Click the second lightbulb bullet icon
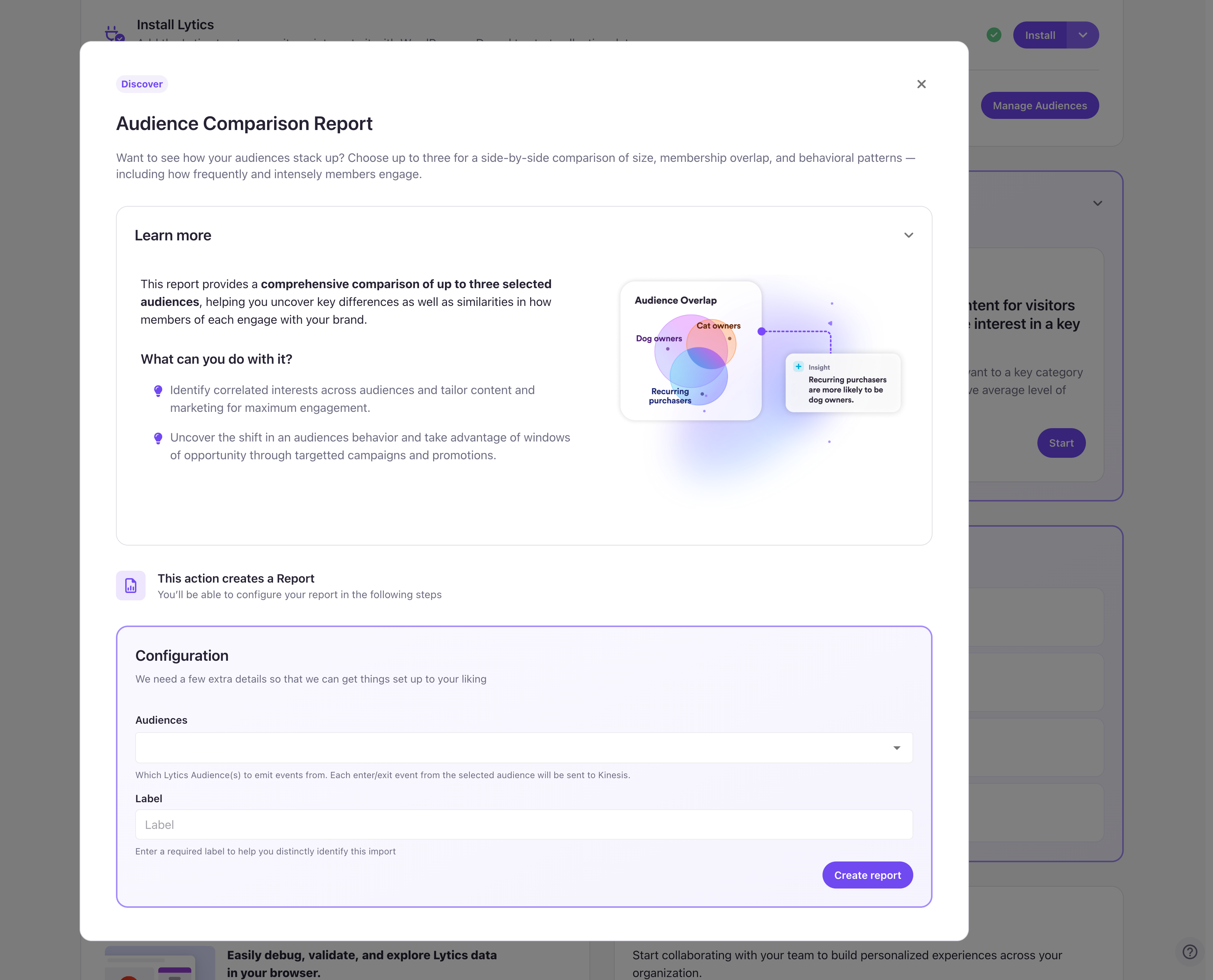The image size is (1213, 980). click(158, 438)
